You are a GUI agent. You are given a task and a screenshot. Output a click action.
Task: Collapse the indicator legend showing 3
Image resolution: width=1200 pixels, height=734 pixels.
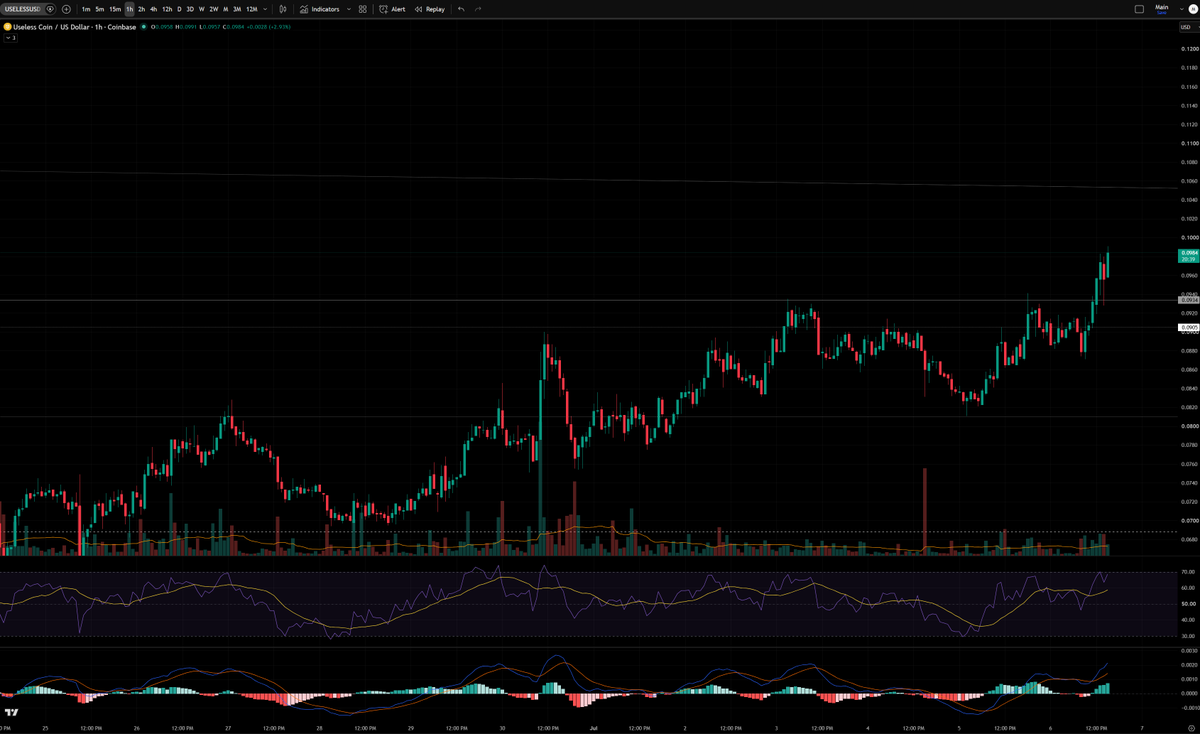click(10, 38)
